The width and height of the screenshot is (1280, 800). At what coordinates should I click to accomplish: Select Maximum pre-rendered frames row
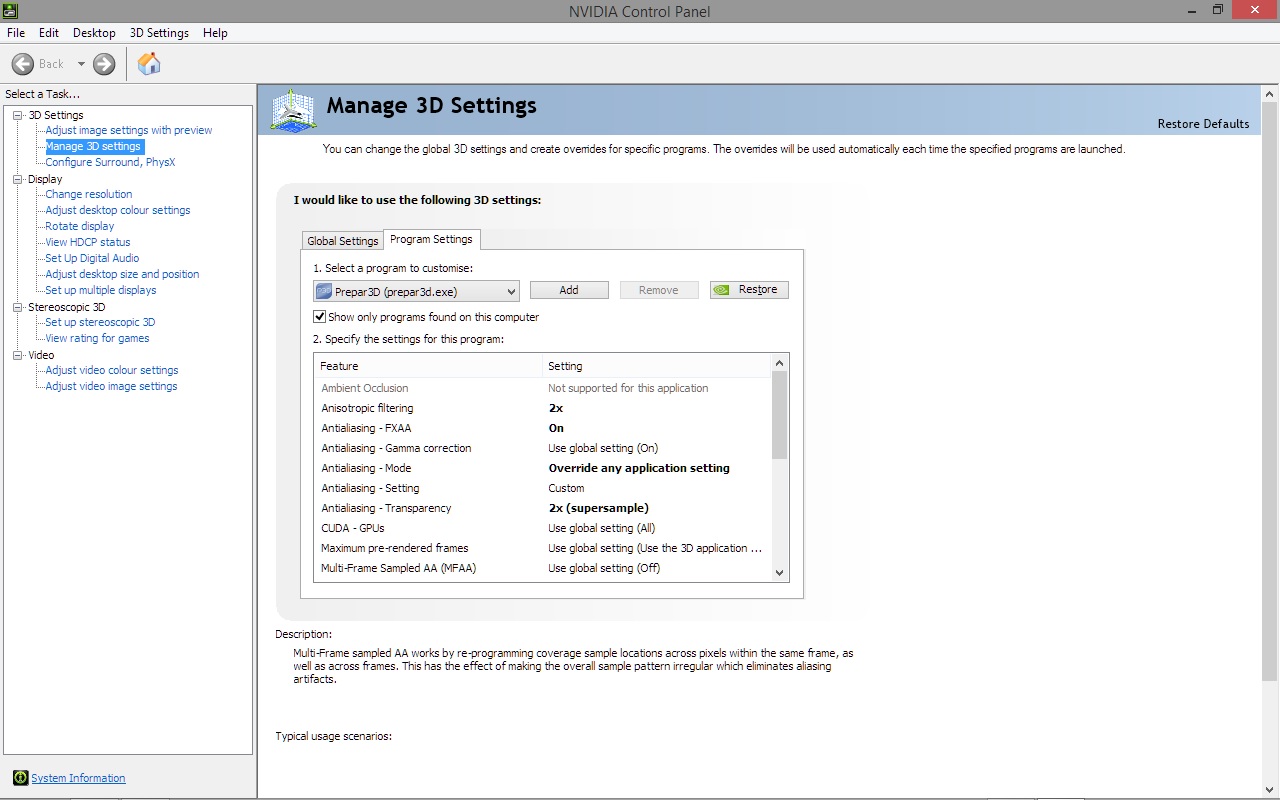point(543,548)
